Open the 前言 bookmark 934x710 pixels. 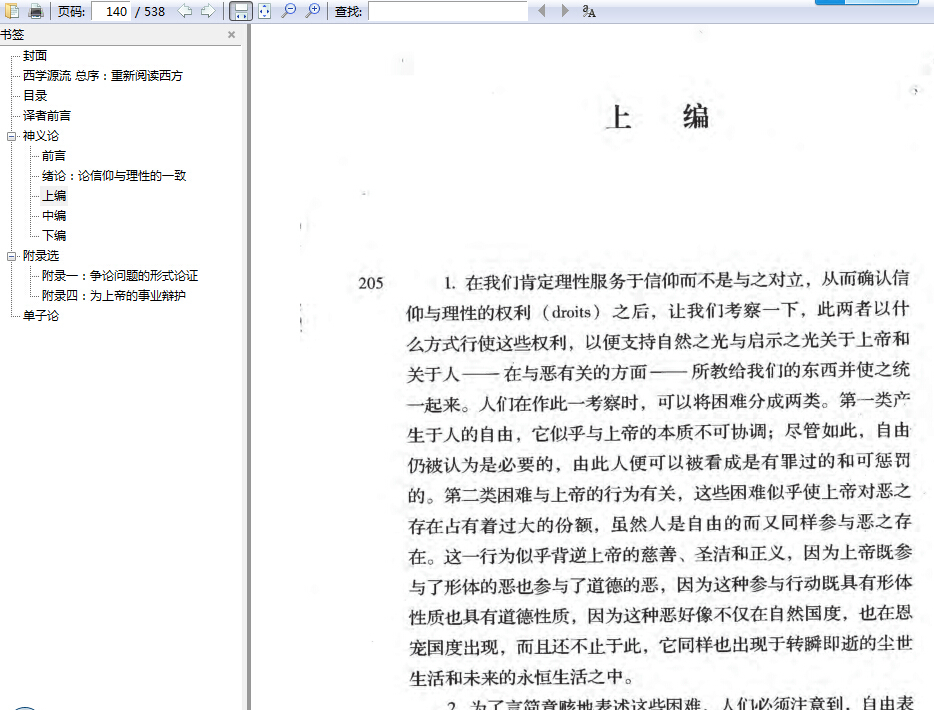[54, 155]
